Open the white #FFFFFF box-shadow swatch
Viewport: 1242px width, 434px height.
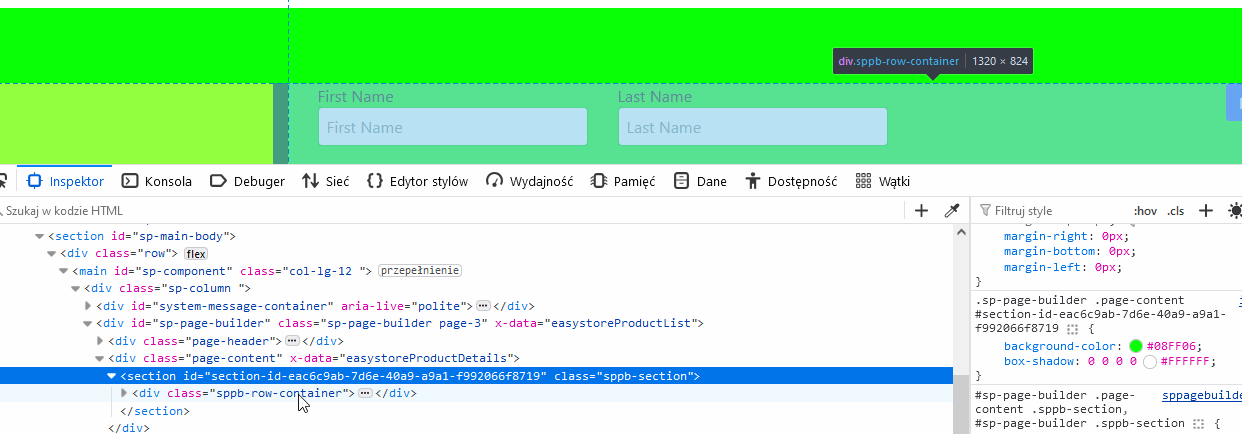[1150, 361]
